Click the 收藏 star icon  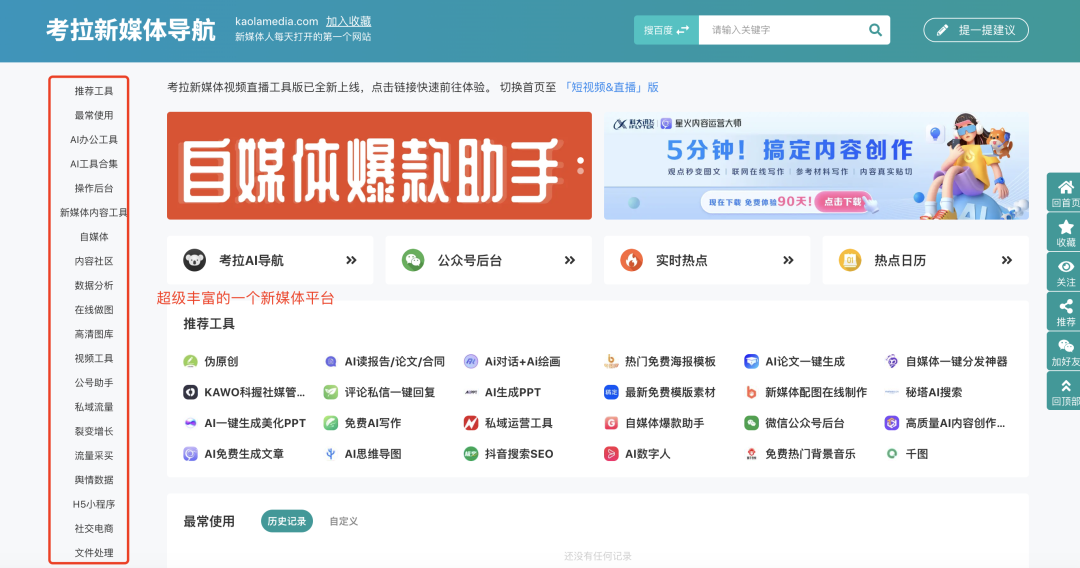[x=1066, y=227]
